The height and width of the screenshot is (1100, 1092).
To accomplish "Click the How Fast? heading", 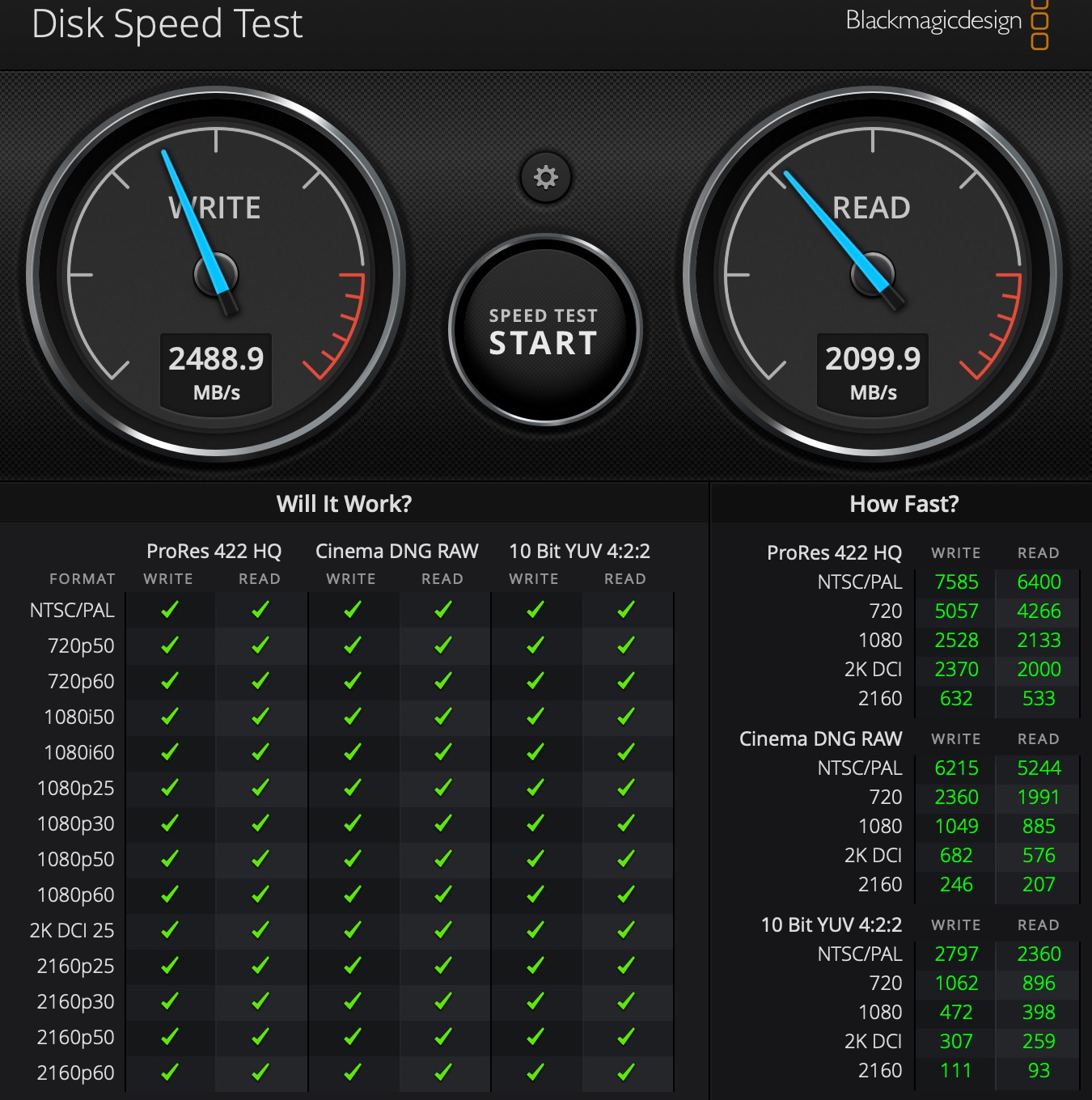I will [904, 504].
